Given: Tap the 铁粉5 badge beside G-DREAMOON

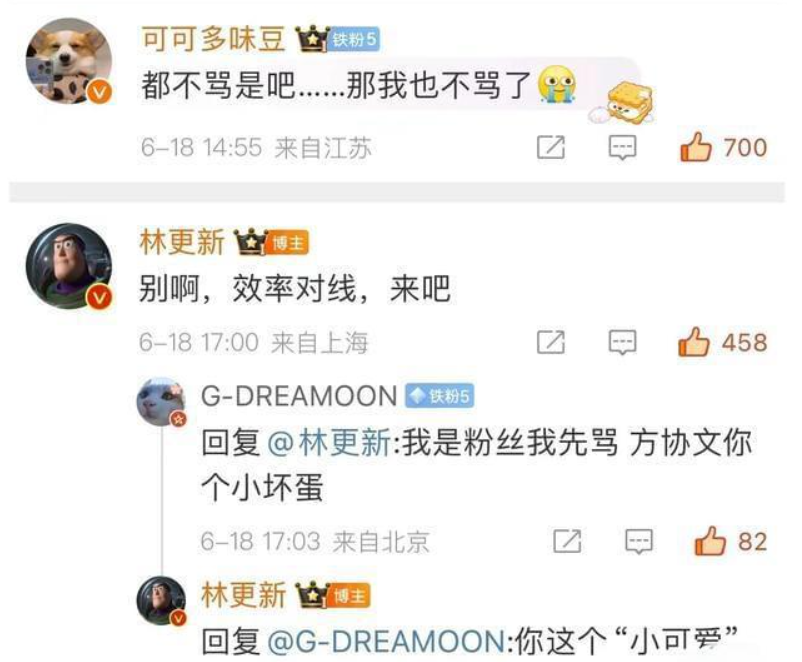Looking at the screenshot, I should coord(440,396).
